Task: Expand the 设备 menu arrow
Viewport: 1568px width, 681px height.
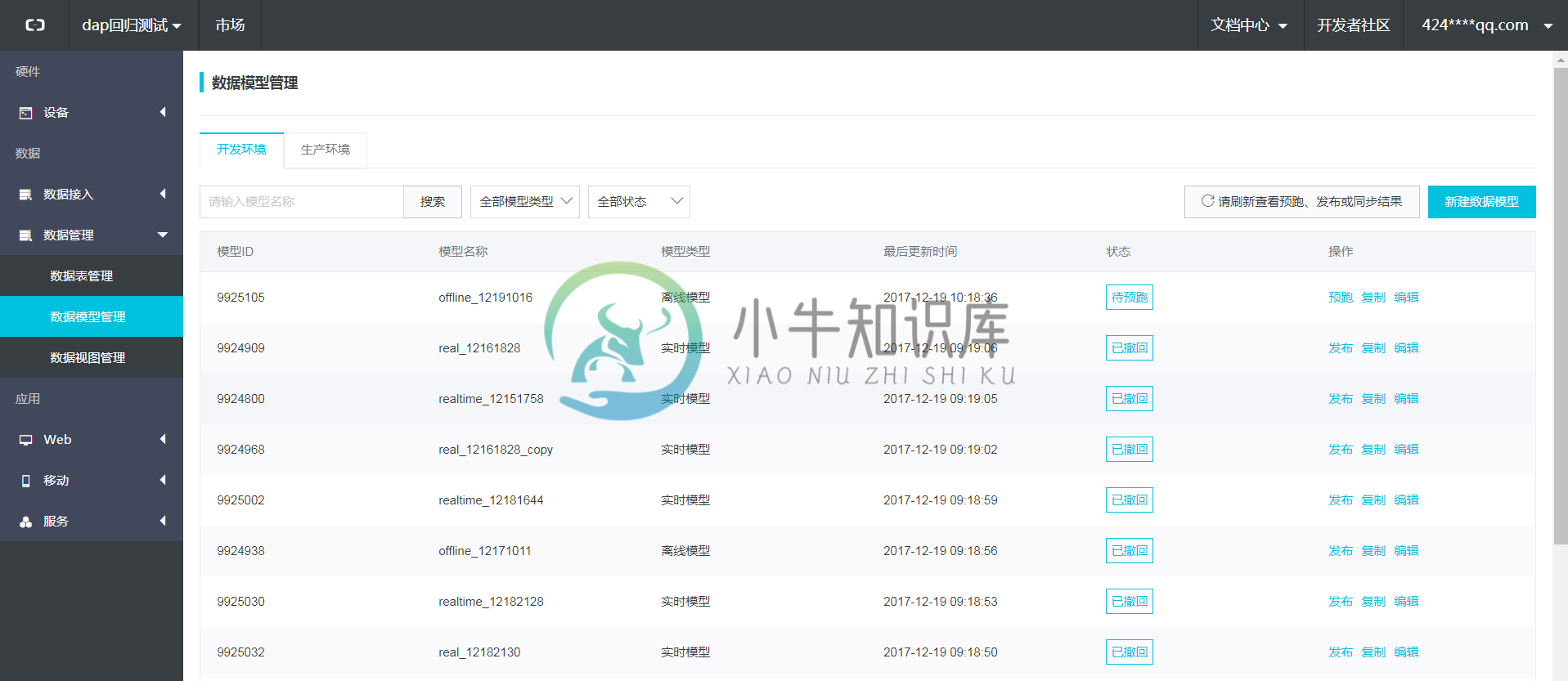Action: coord(163,112)
